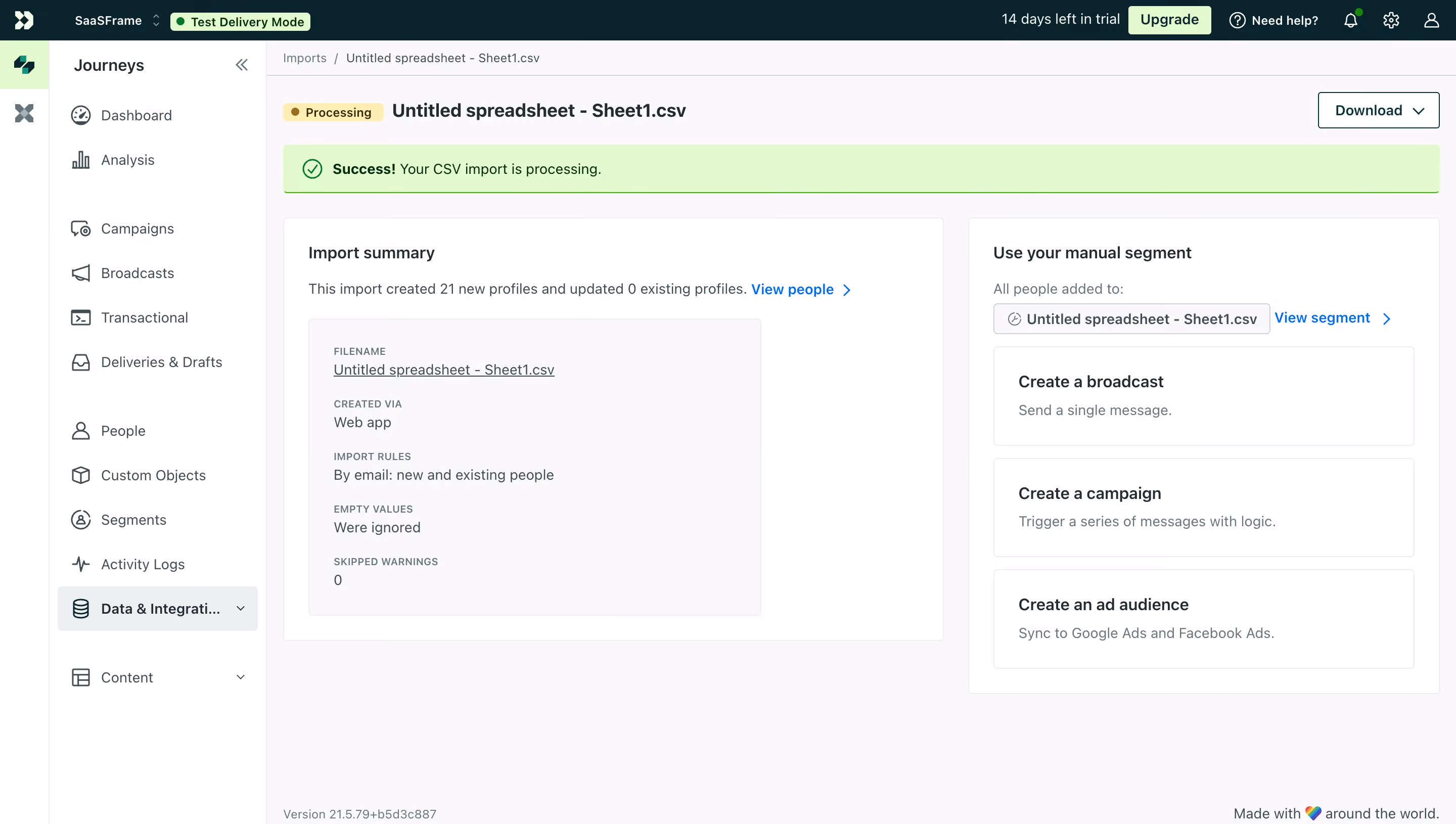Open notifications bell icon
Screen dimensions: 1456x824
click(x=1351, y=20)
